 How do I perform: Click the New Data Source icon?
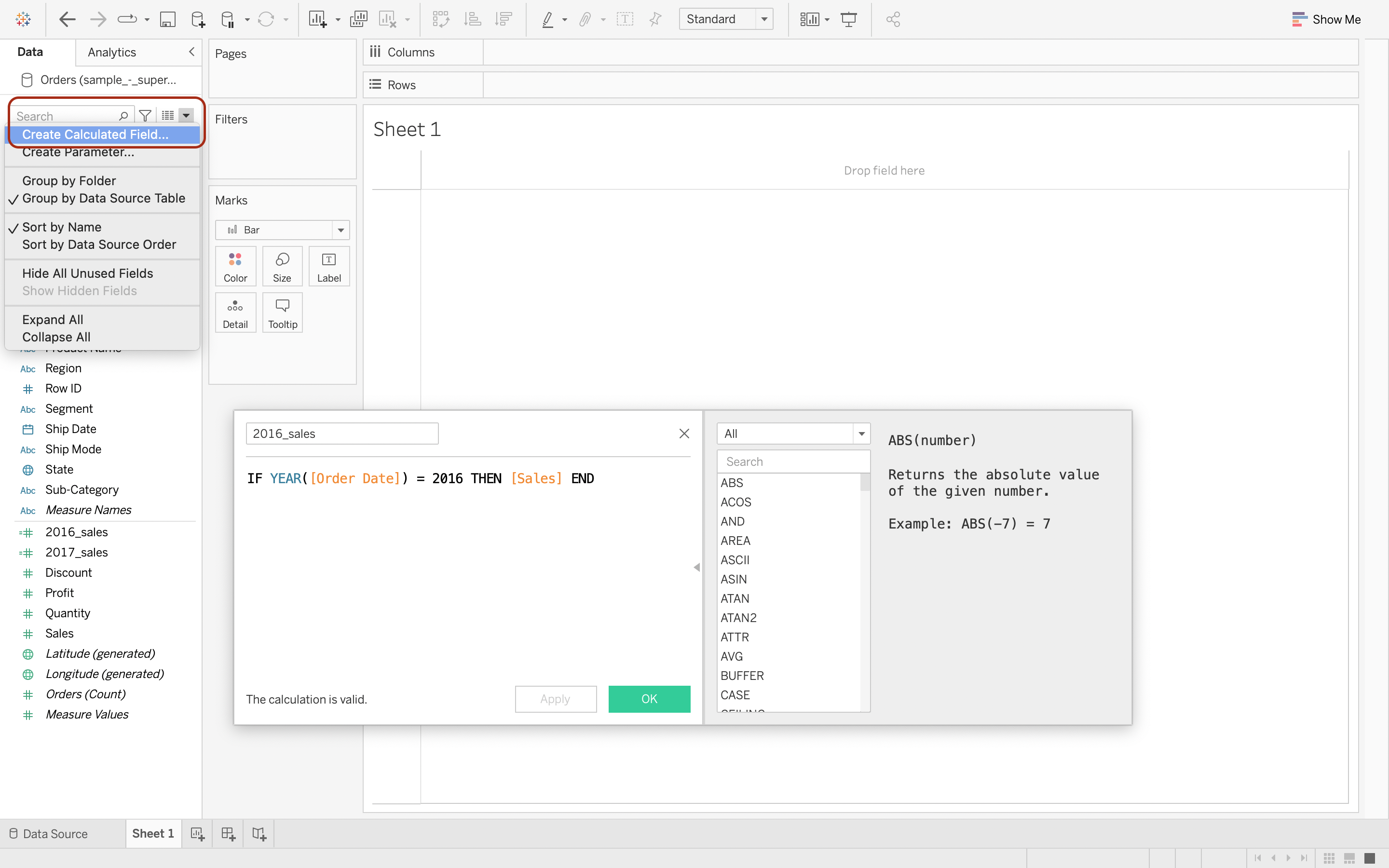coord(197,19)
